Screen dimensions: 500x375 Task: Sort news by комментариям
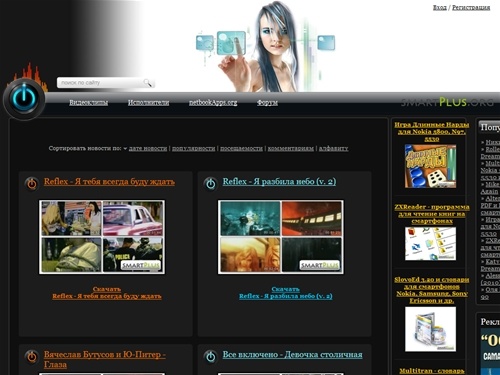tap(291, 148)
